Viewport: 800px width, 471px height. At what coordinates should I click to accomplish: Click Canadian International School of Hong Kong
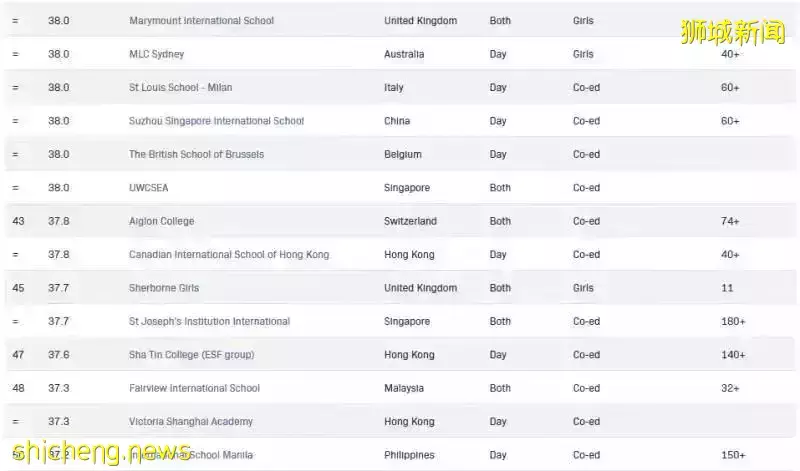pyautogui.click(x=228, y=255)
